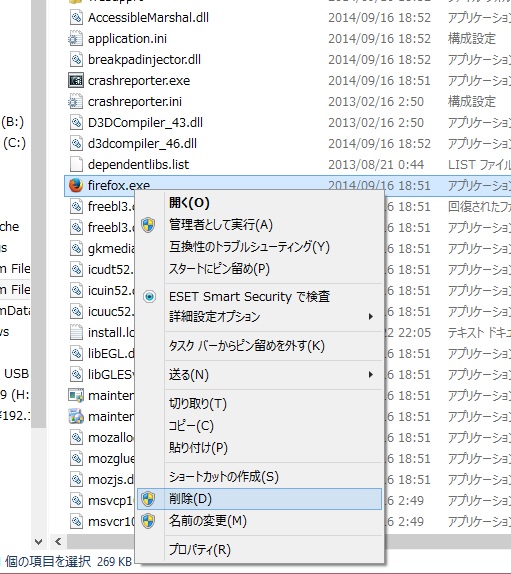Click the 2013/08/21 0:44 date cell
The width and height of the screenshot is (511, 574).
pos(376,165)
